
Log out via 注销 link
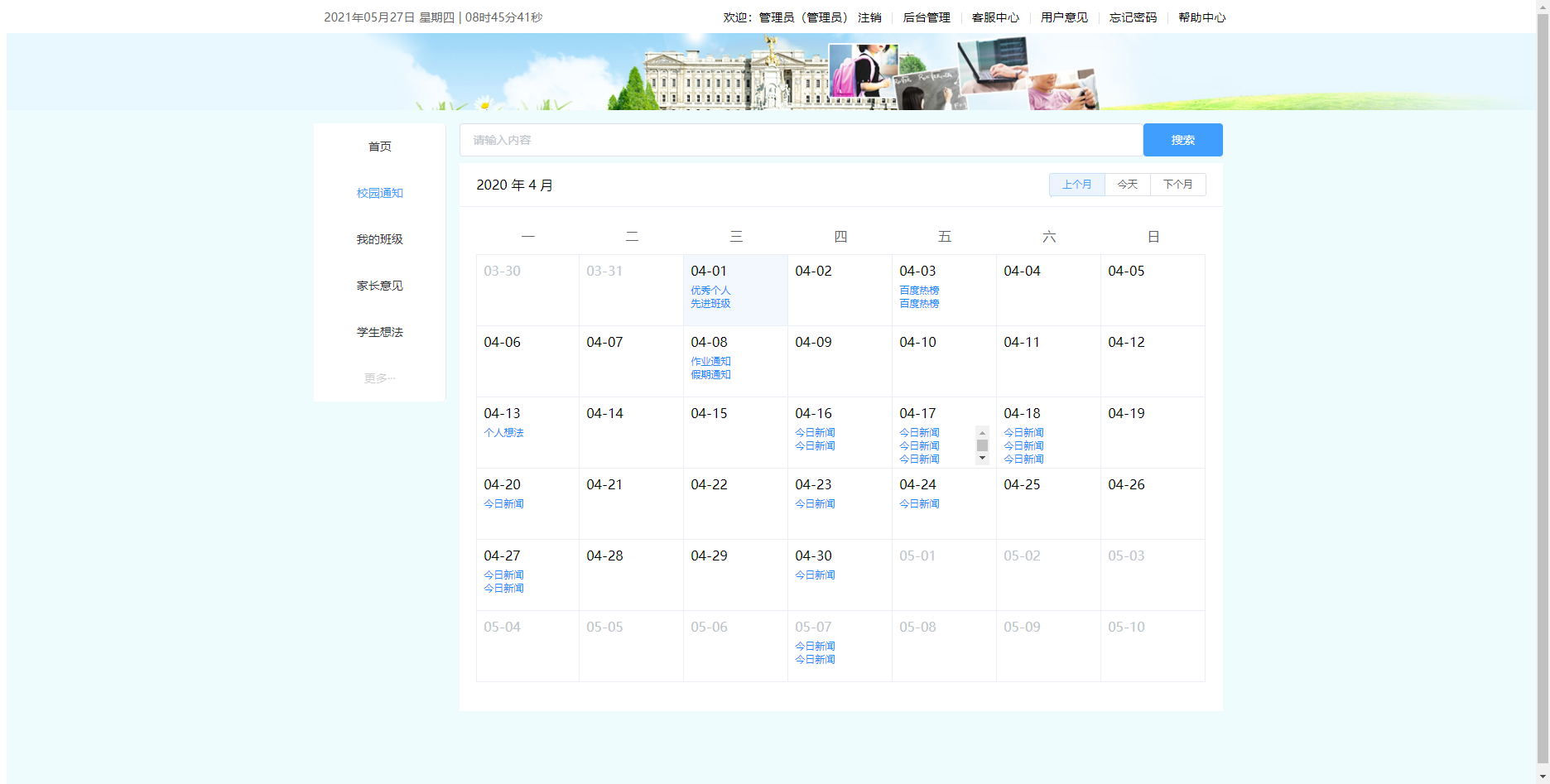pos(869,17)
